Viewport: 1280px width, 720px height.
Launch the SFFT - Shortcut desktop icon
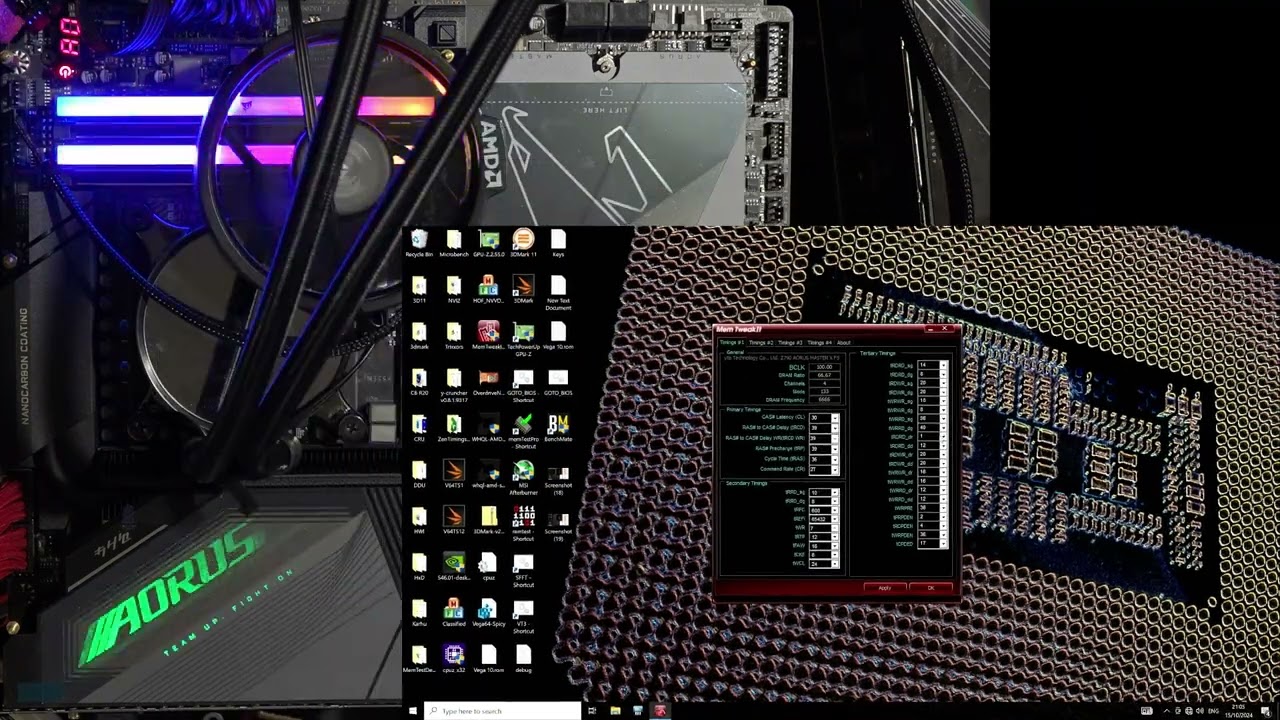tap(523, 569)
